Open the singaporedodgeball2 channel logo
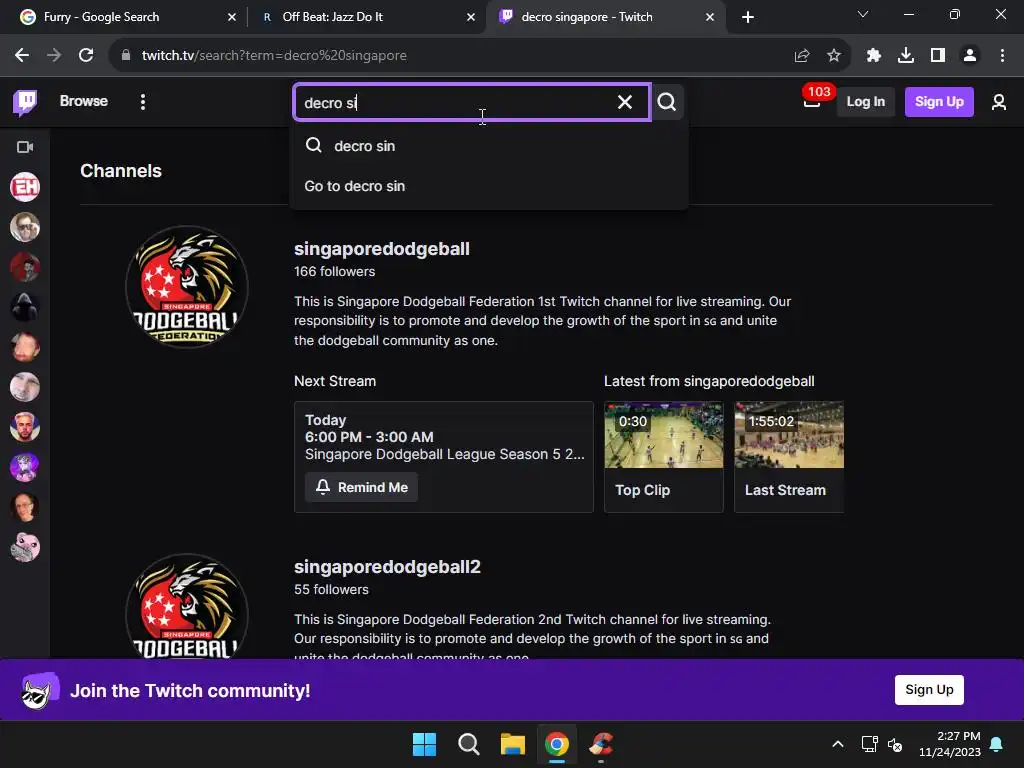This screenshot has width=1024, height=768. pos(187,606)
